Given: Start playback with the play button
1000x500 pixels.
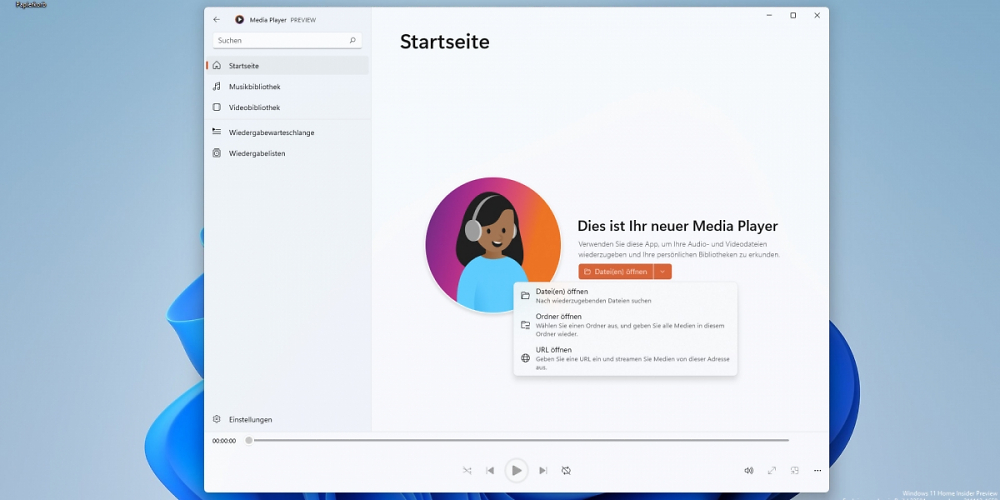Looking at the screenshot, I should (517, 471).
